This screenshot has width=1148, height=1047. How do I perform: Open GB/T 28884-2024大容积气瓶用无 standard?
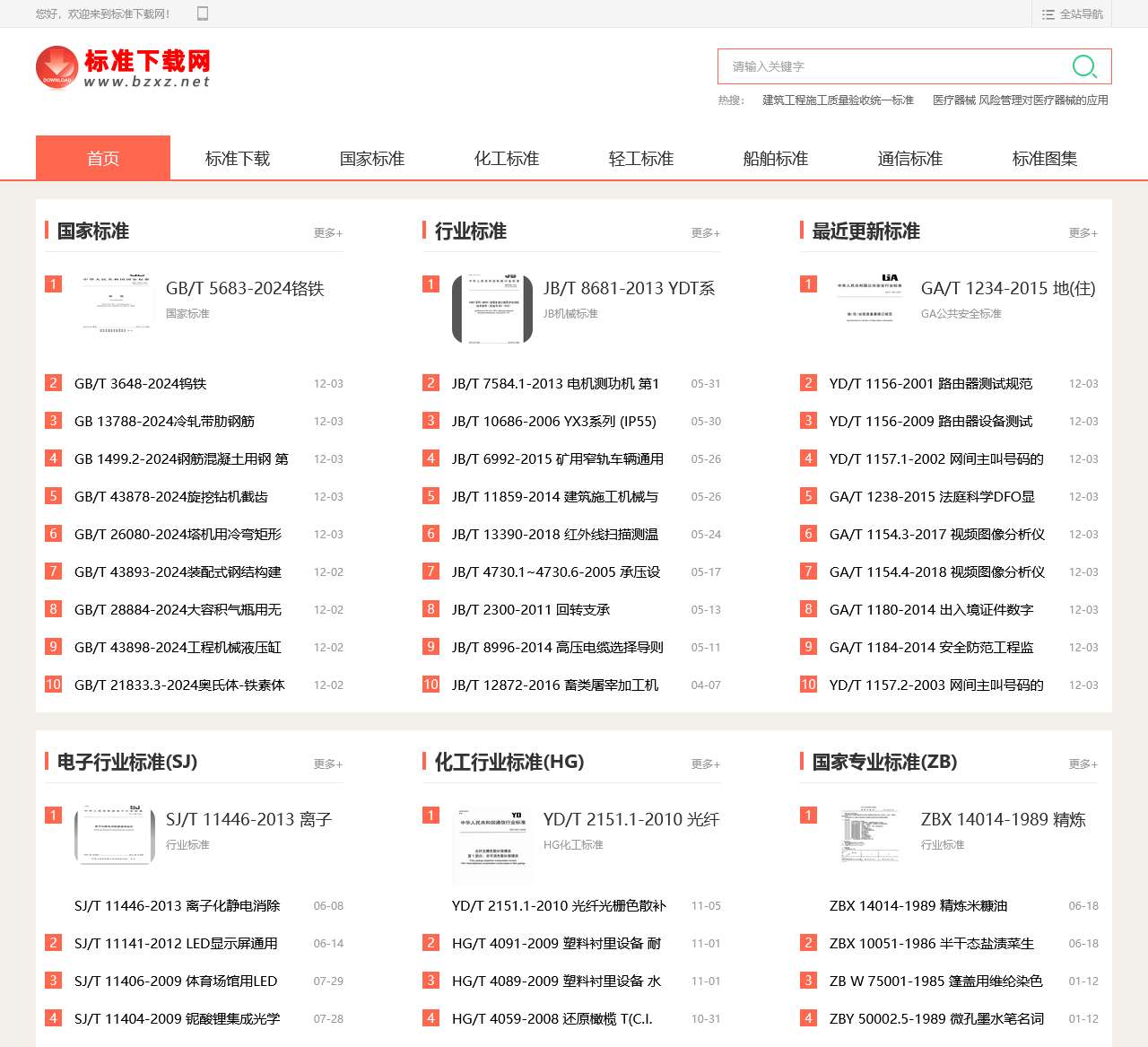pos(178,610)
